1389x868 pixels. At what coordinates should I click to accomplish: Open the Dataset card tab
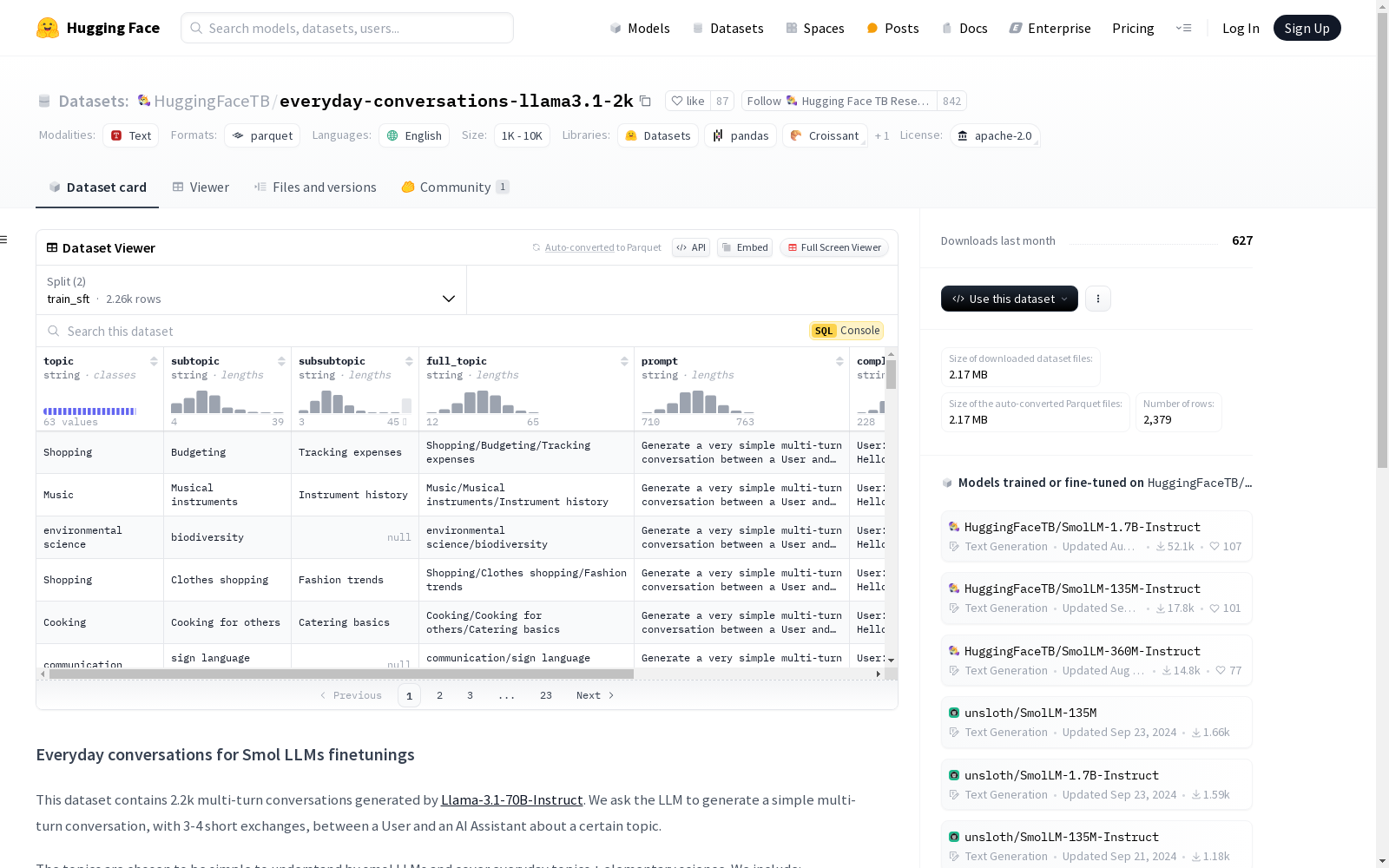click(x=97, y=187)
